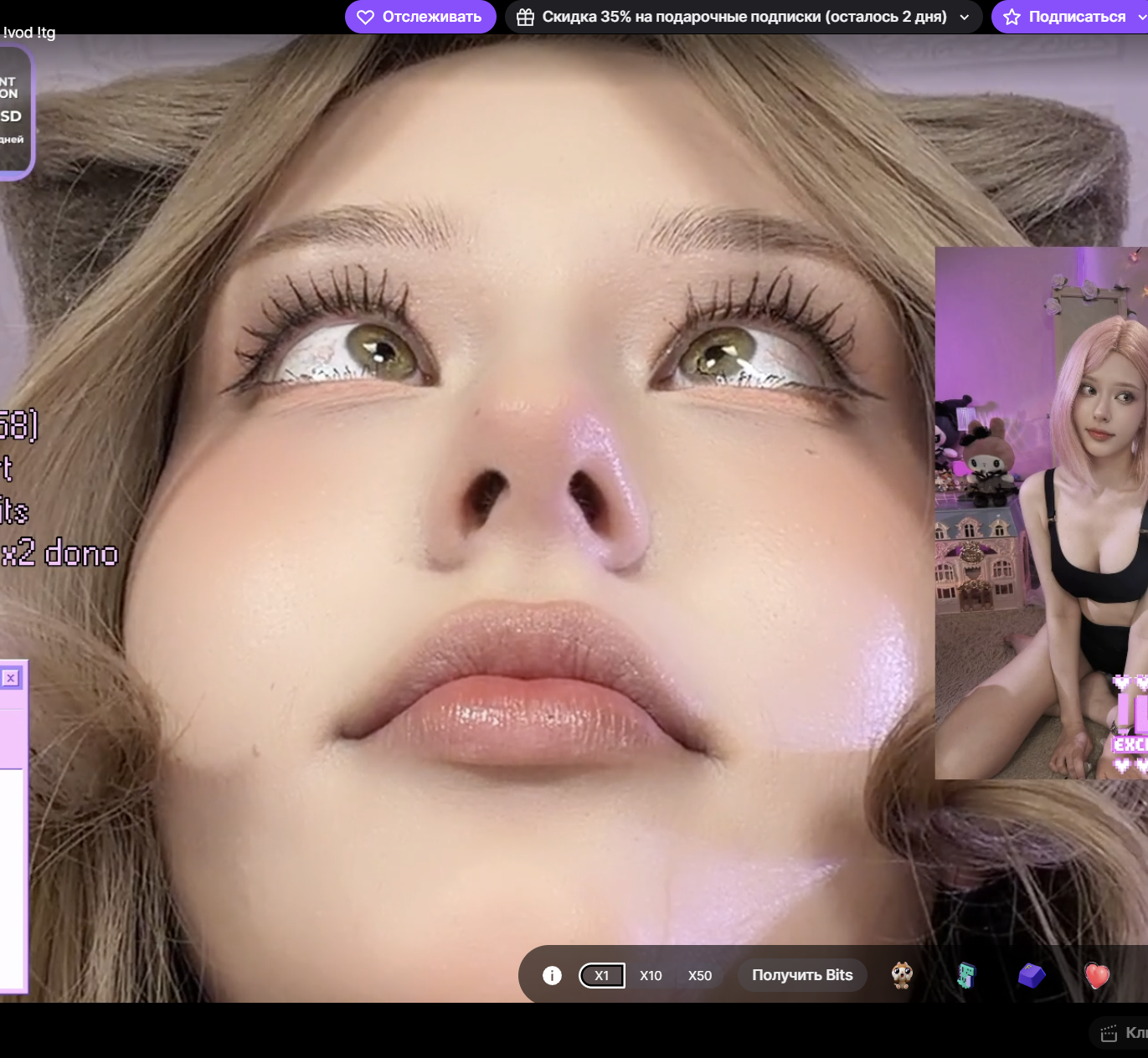Click the info icon in the Bits bar

(552, 975)
